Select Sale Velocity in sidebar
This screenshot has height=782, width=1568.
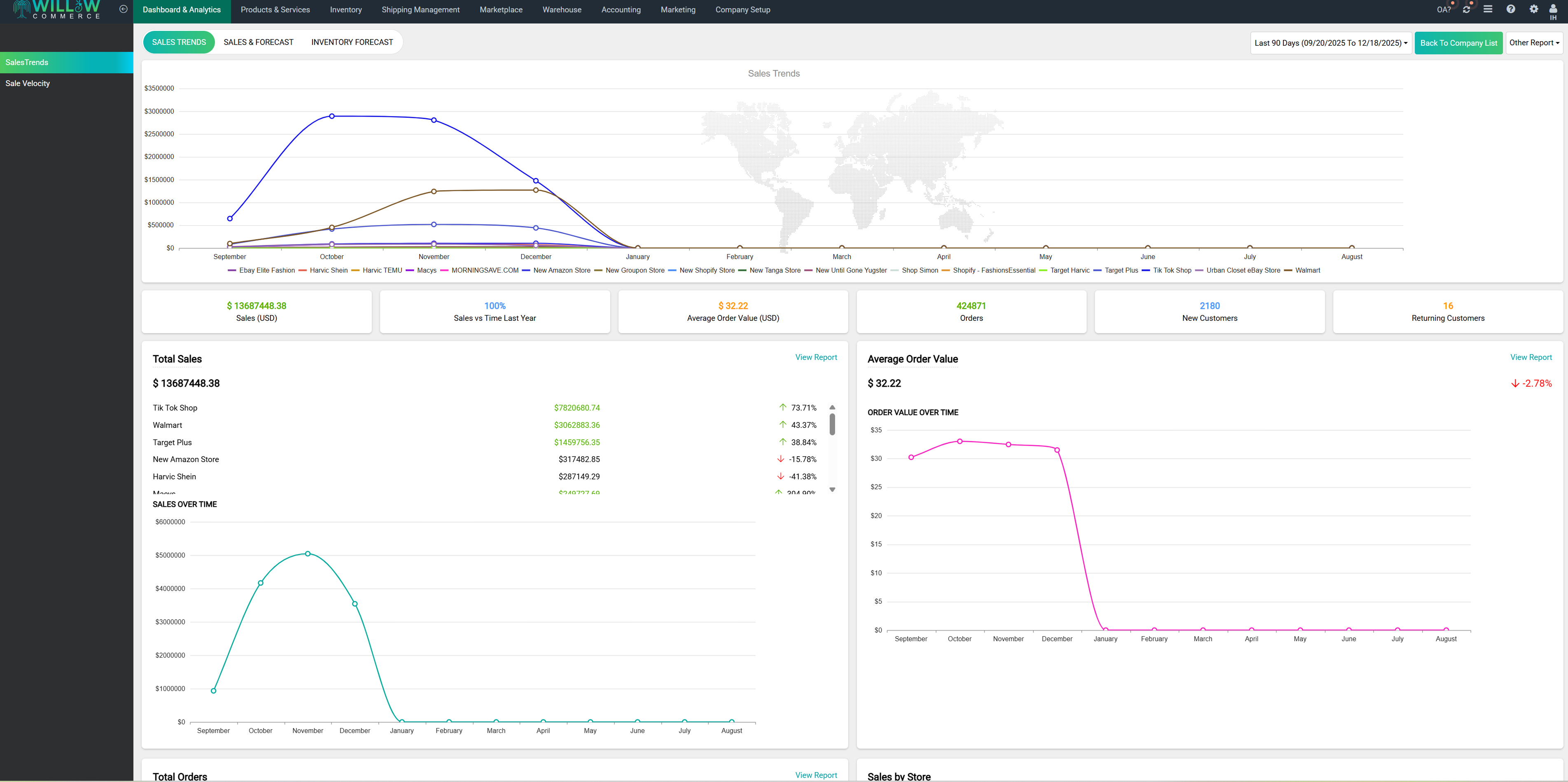click(x=28, y=83)
